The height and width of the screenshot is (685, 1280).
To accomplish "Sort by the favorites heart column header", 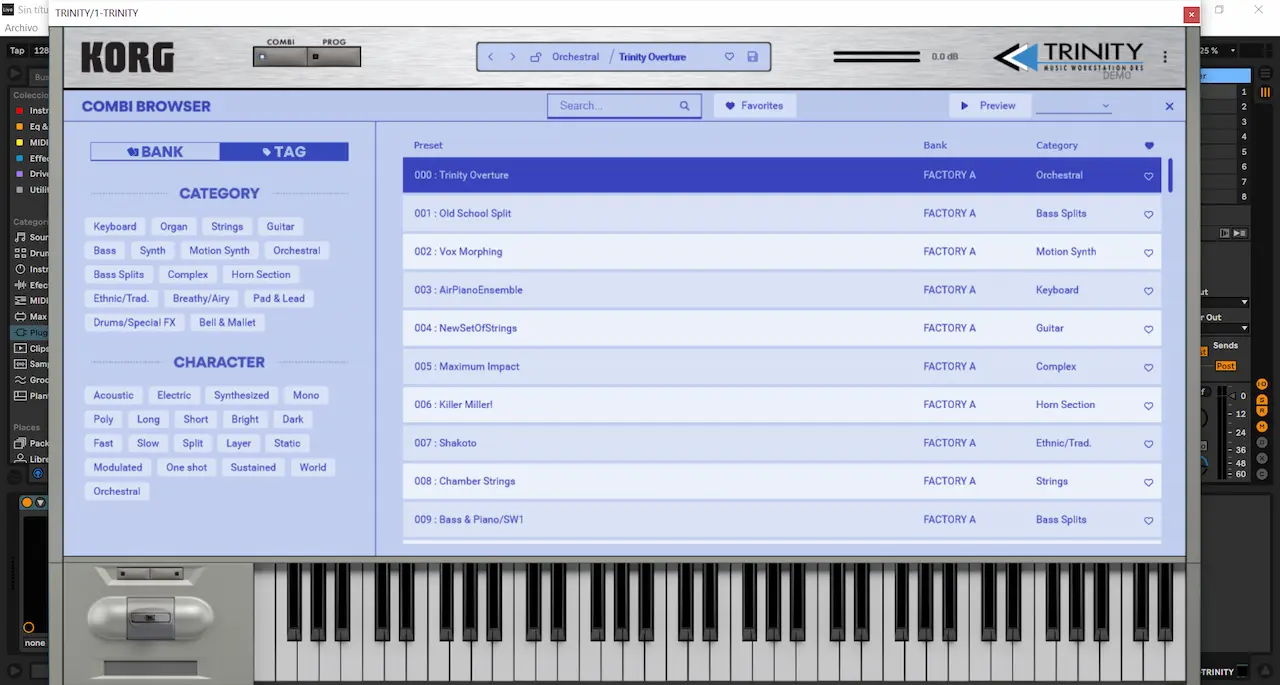I will pyautogui.click(x=1148, y=146).
